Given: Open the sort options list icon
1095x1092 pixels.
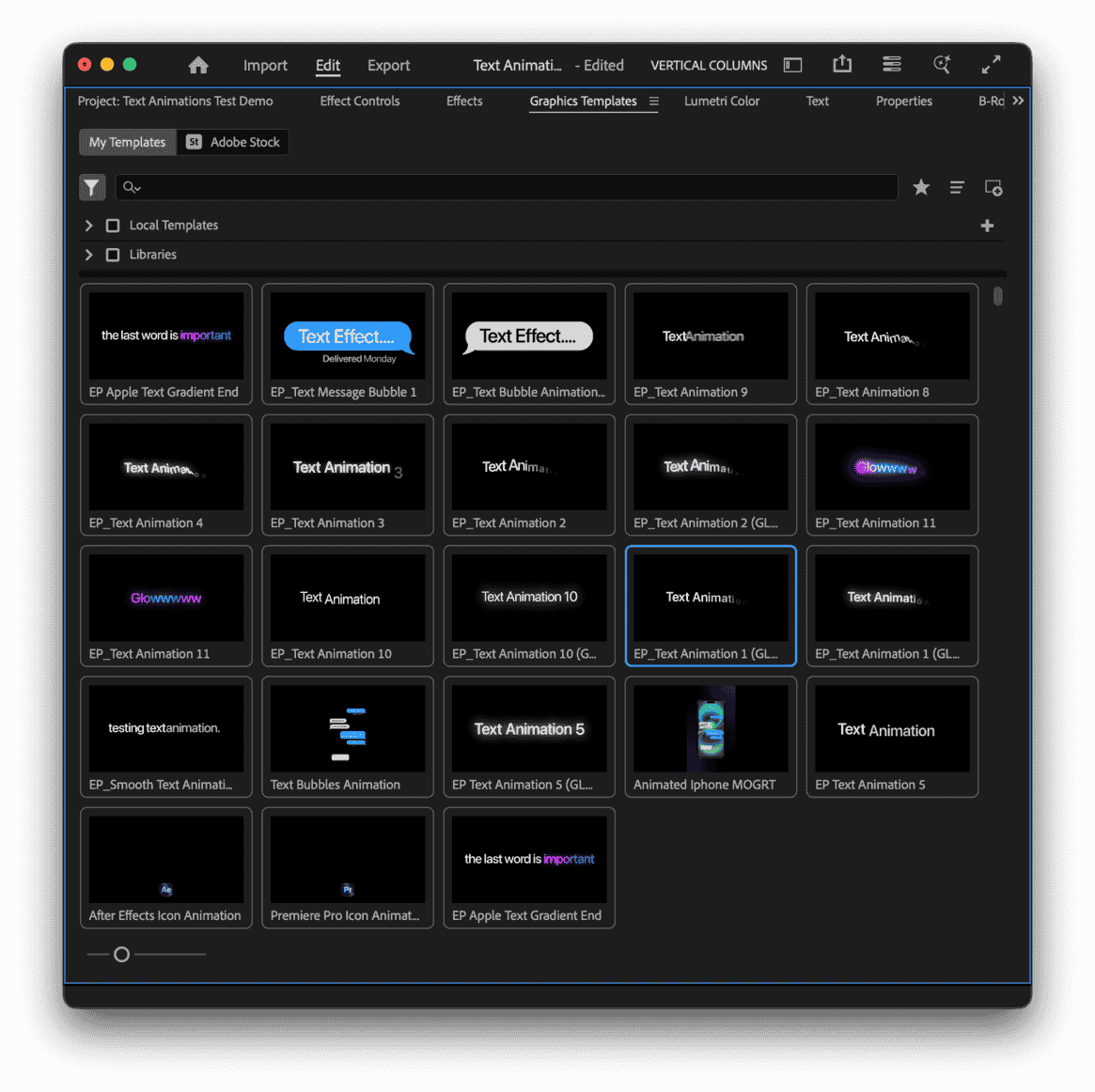Looking at the screenshot, I should 957,188.
